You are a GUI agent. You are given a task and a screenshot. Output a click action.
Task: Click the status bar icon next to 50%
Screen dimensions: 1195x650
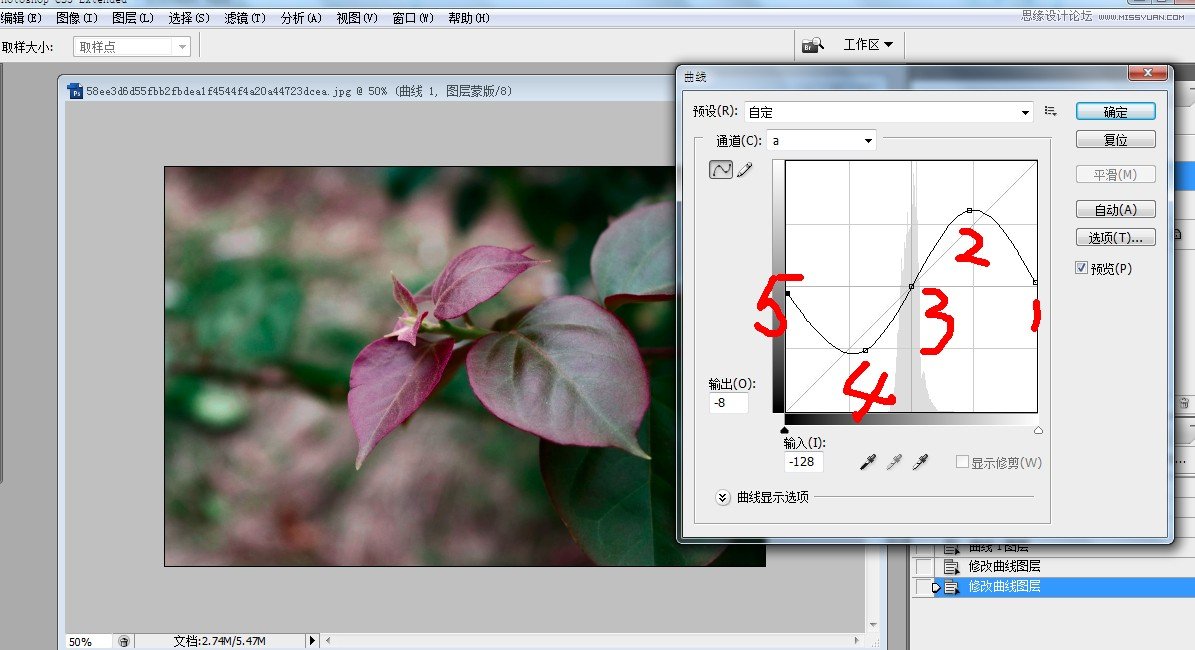point(123,642)
